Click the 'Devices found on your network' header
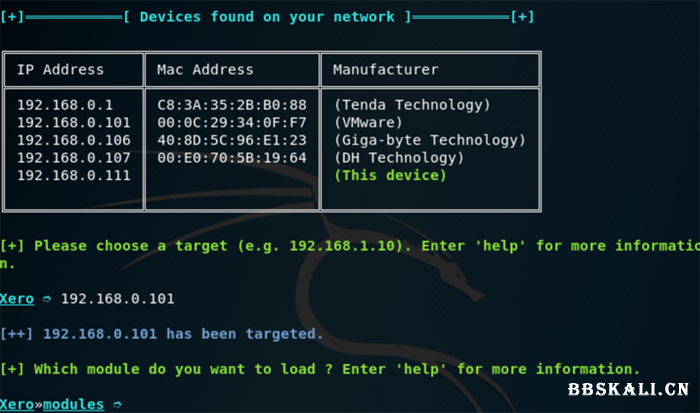700x413 pixels. 267,17
